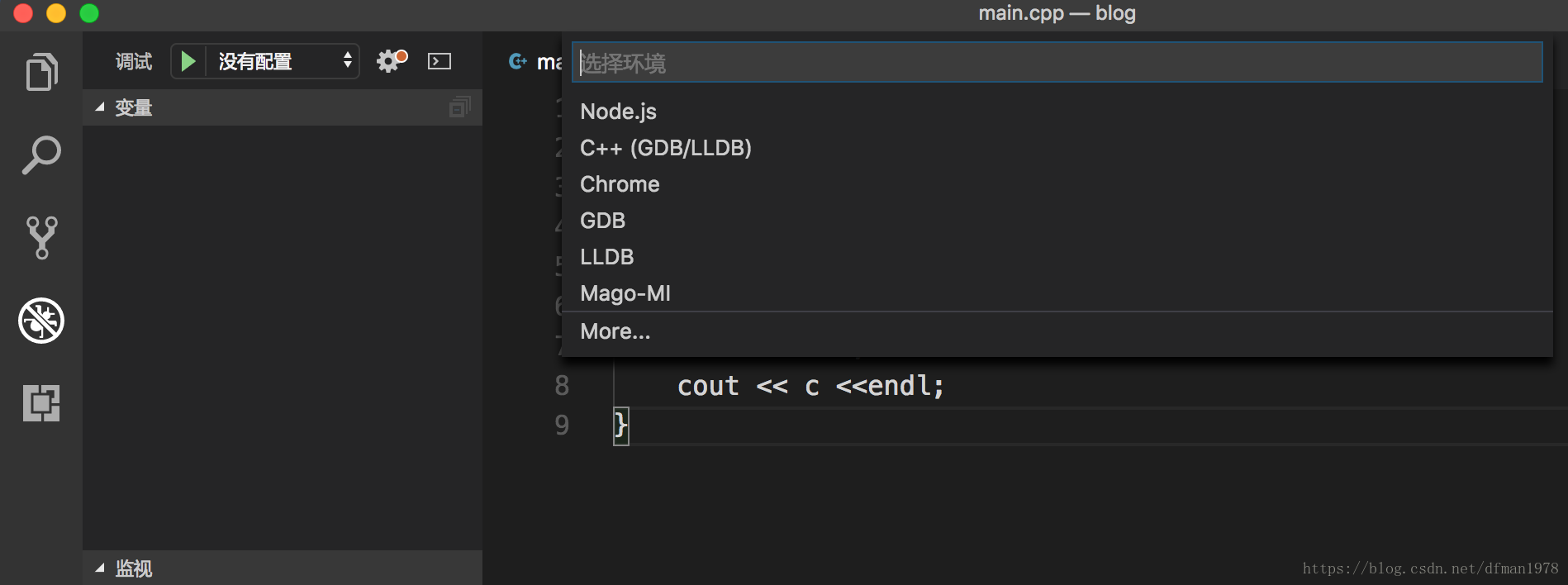This screenshot has width=1568, height=585.
Task: Open launch.json via gear icon
Action: click(x=392, y=61)
